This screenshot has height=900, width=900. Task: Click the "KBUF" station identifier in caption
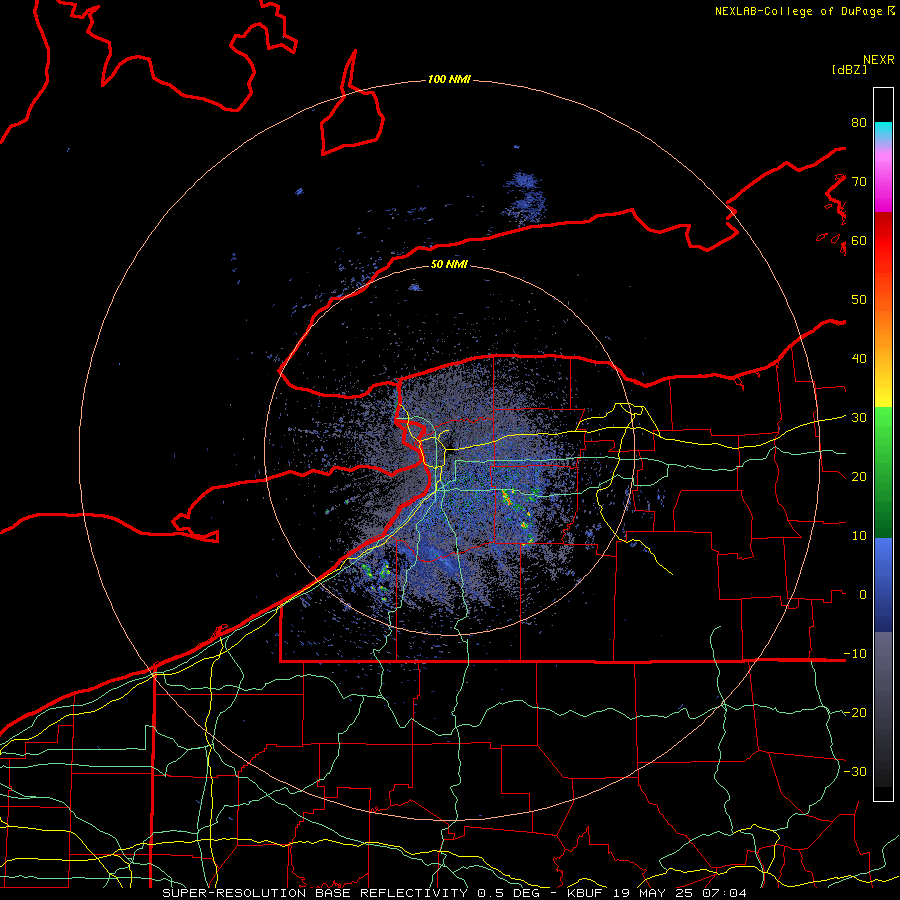coord(587,893)
